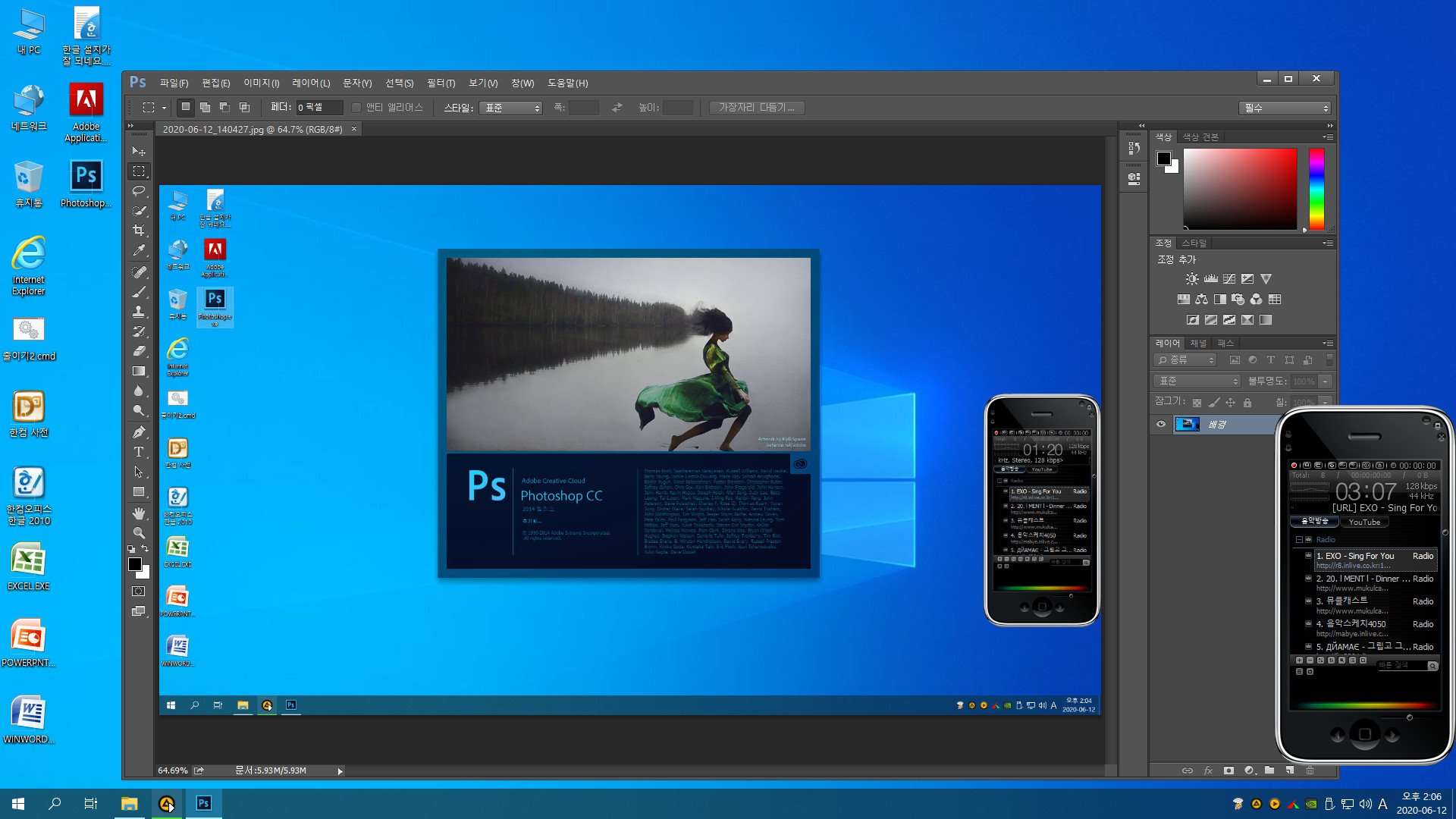
Task: Open the 필수 workspace dropdown
Action: coord(1285,108)
